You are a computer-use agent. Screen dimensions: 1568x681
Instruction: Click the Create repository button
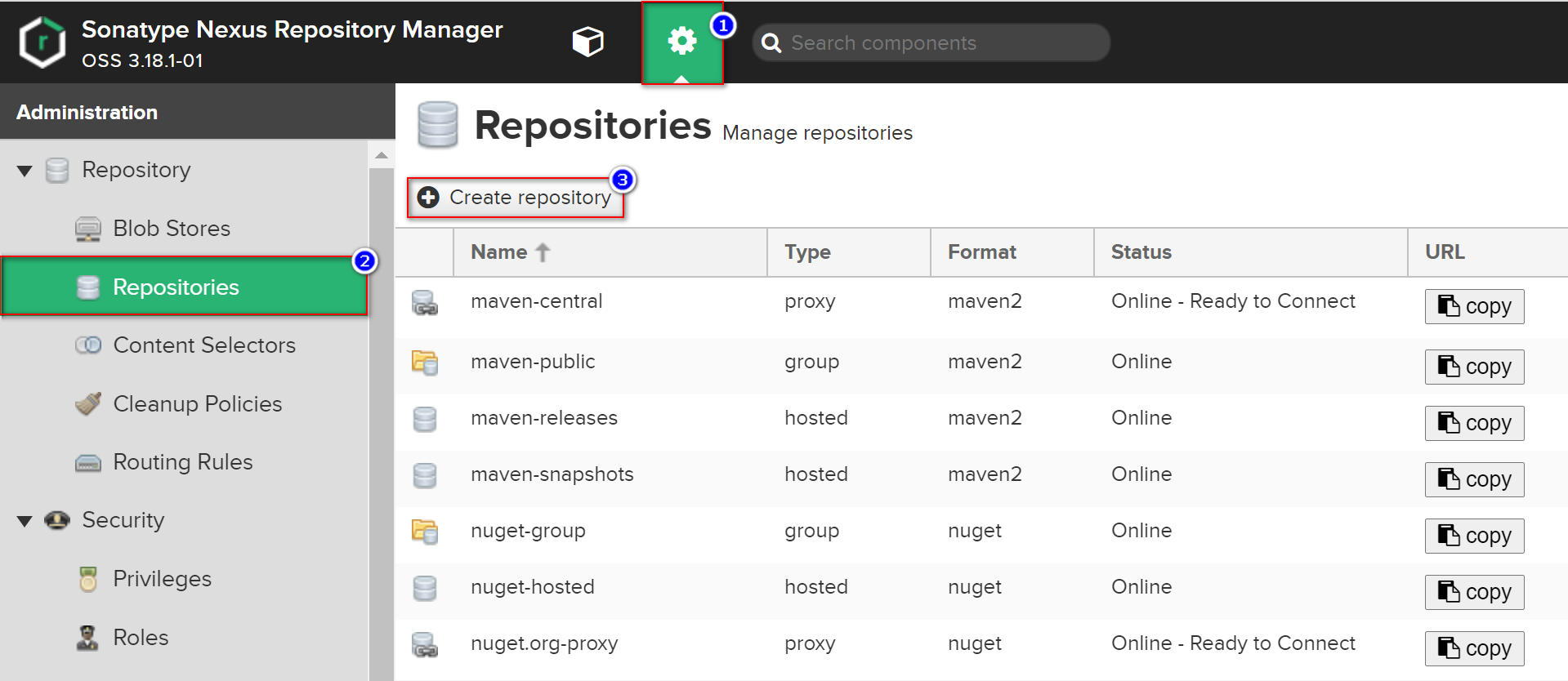point(516,198)
